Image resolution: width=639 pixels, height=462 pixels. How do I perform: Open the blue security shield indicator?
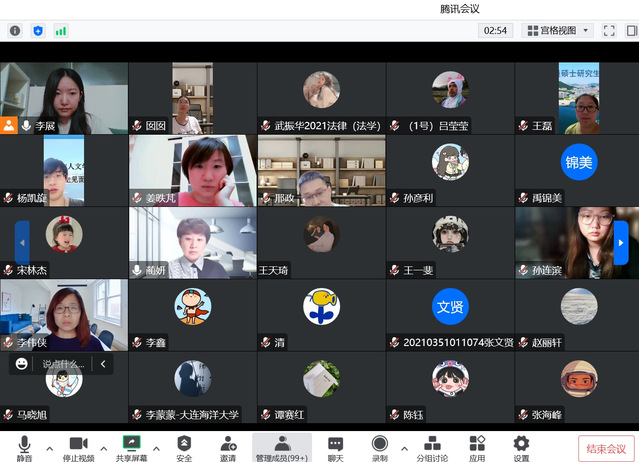click(38, 30)
